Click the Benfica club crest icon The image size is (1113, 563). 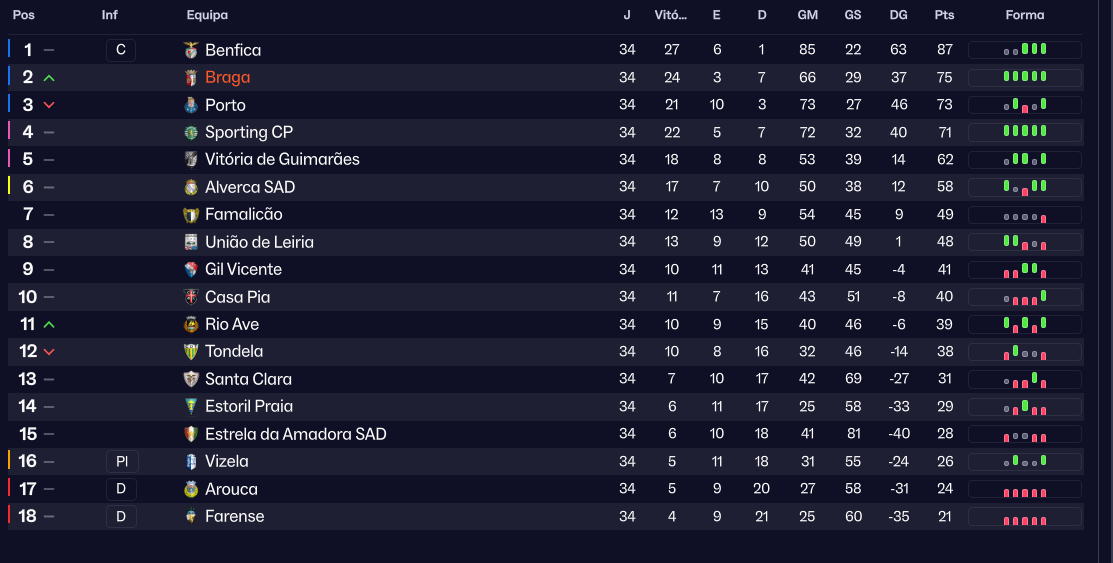click(x=191, y=50)
